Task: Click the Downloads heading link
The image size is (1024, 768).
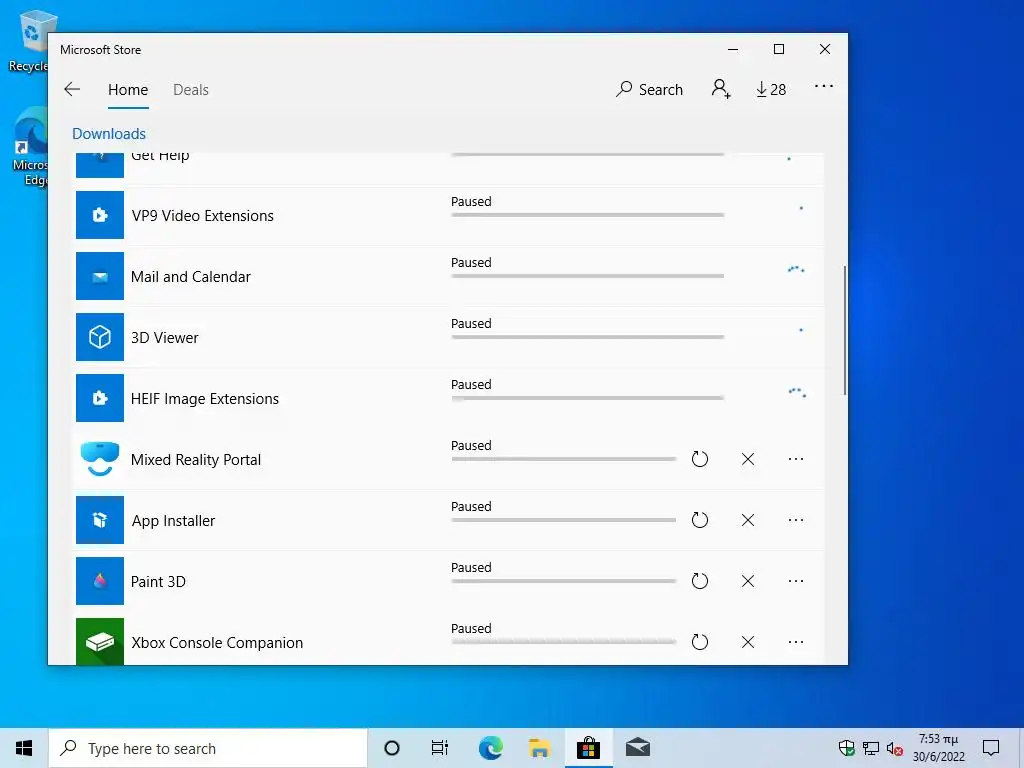Action: [x=109, y=133]
